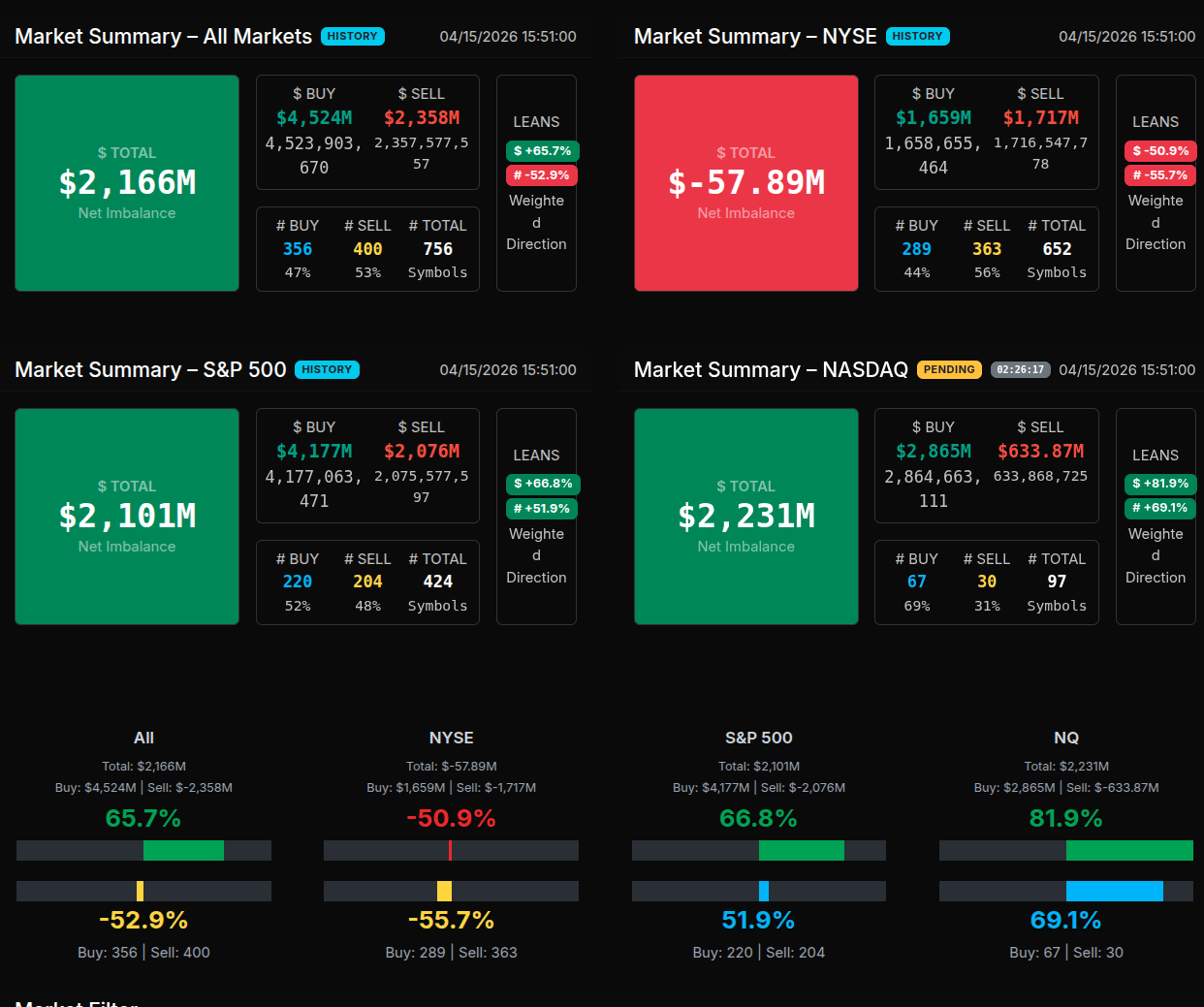This screenshot has width=1204, height=1007.
Task: Click the green 65.7% bar under All
Action: pyautogui.click(x=183, y=851)
